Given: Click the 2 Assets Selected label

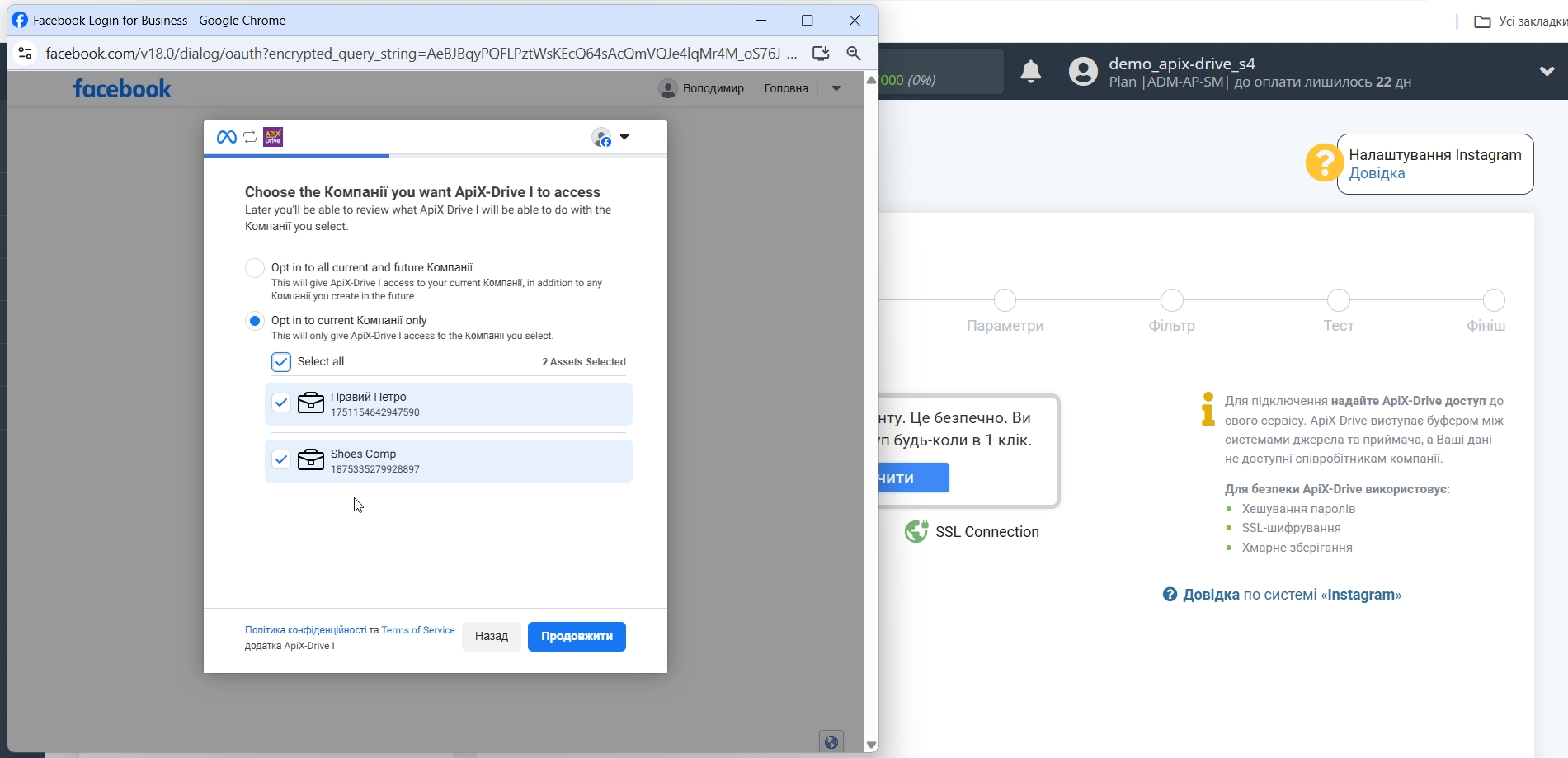Looking at the screenshot, I should pos(584,362).
